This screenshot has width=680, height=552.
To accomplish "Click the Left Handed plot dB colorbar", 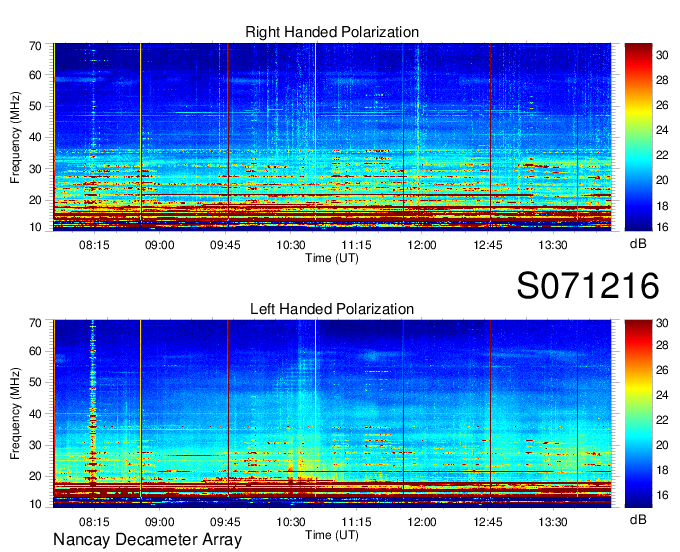I will (638, 414).
